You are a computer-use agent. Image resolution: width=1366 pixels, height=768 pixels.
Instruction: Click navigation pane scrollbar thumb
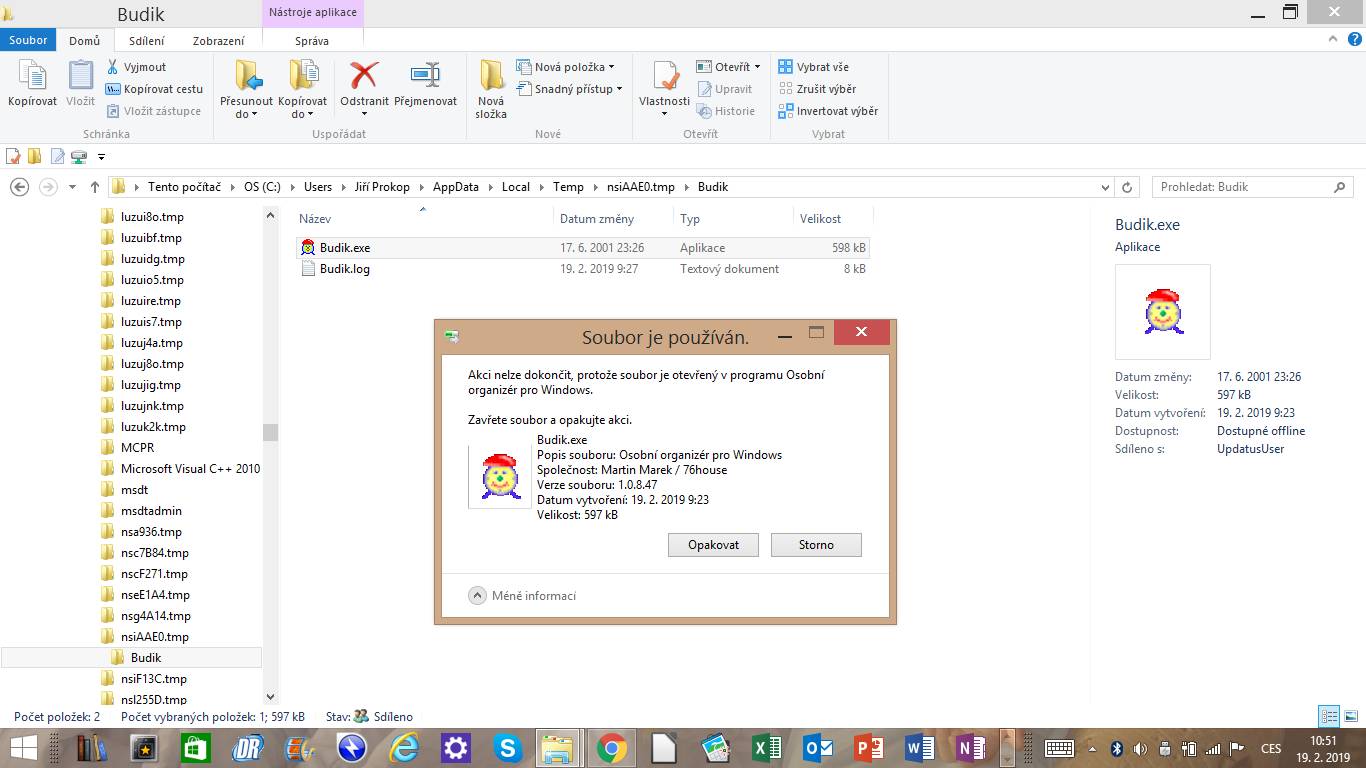pyautogui.click(x=270, y=432)
